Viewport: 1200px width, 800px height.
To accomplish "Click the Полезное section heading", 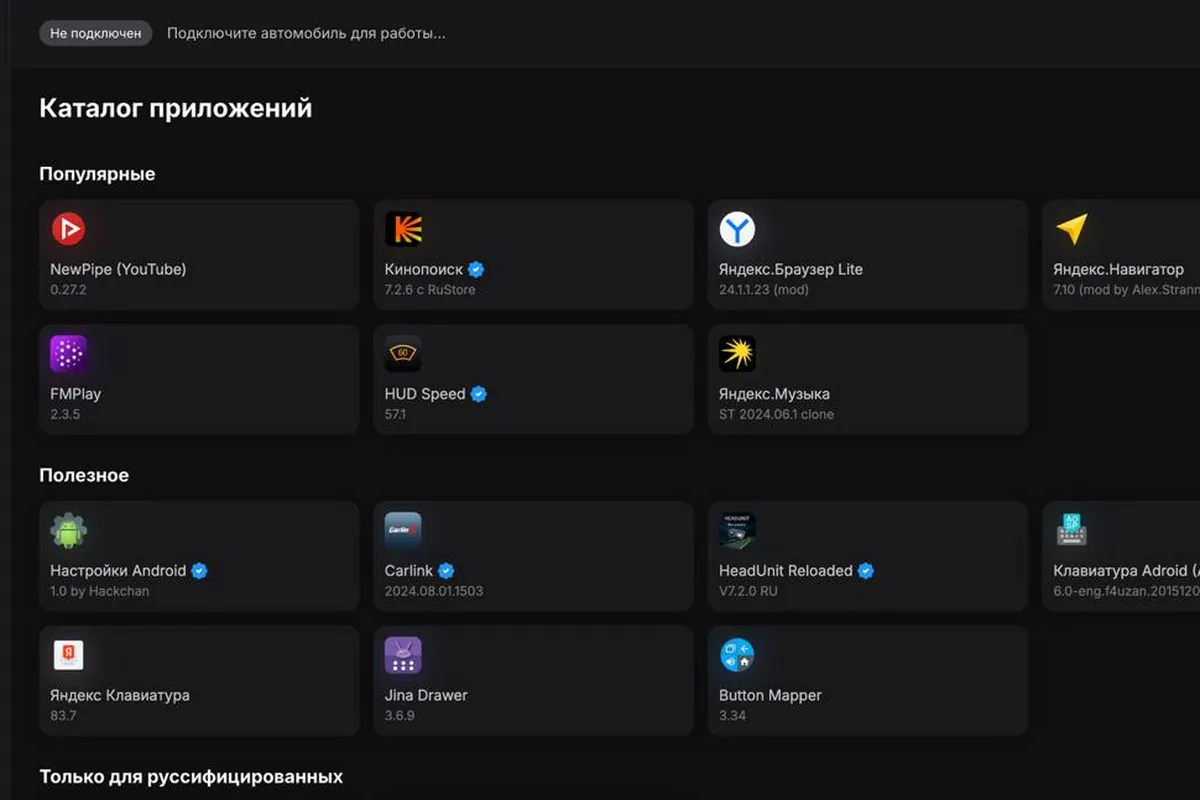I will [84, 475].
